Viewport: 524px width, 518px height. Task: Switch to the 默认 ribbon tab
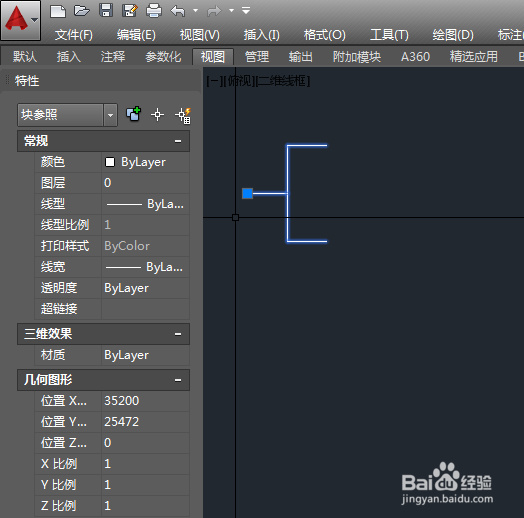[25, 56]
